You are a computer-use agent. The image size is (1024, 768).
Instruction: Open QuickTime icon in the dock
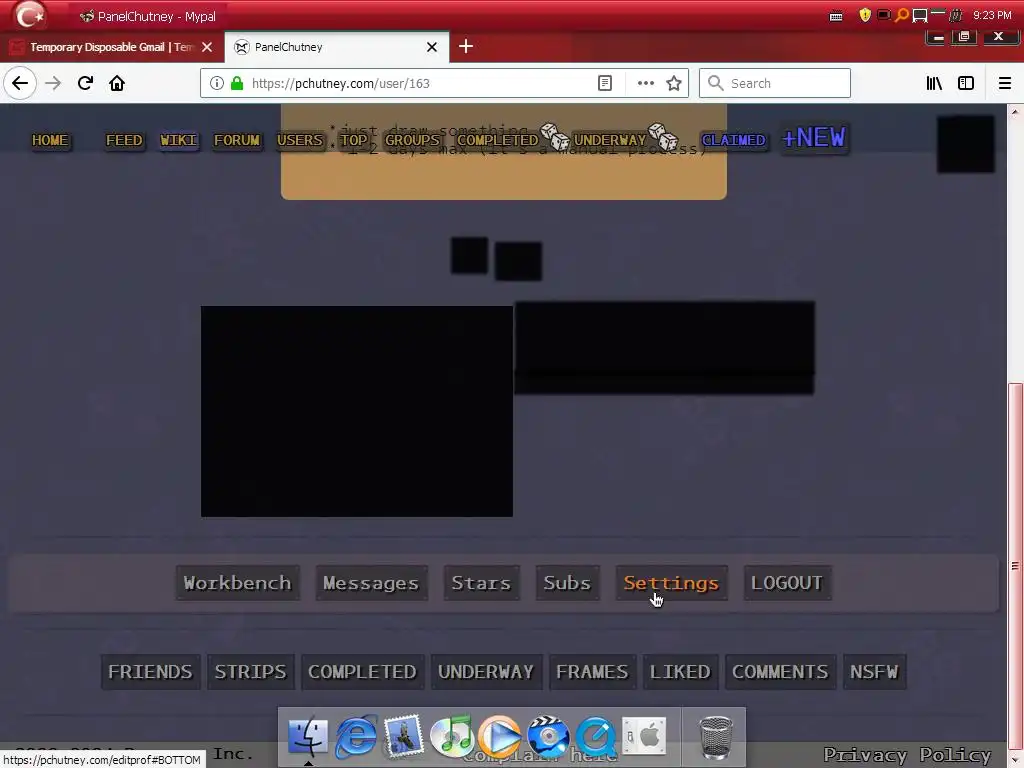click(x=596, y=736)
